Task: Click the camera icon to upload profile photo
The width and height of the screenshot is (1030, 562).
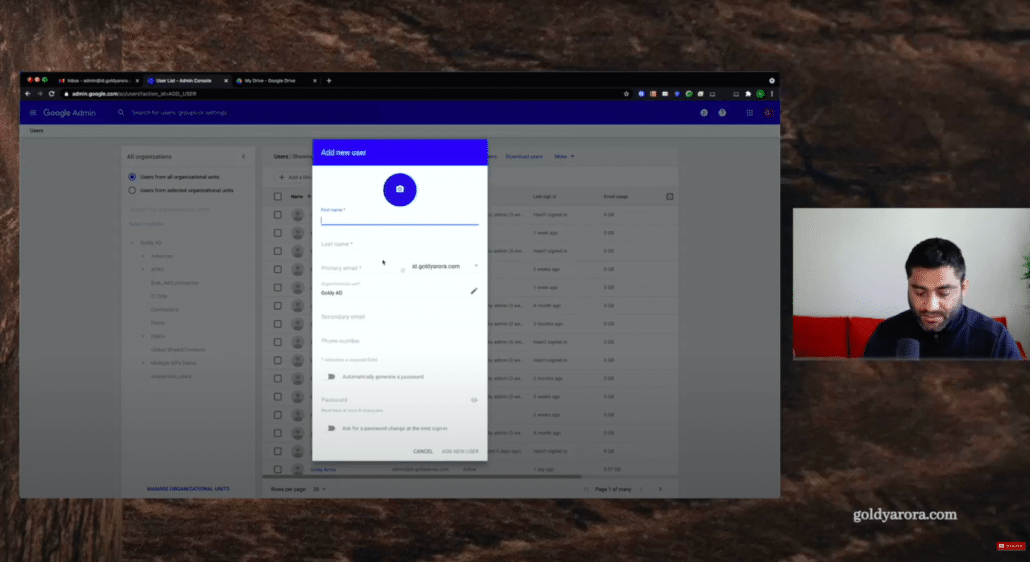Action: click(399, 189)
